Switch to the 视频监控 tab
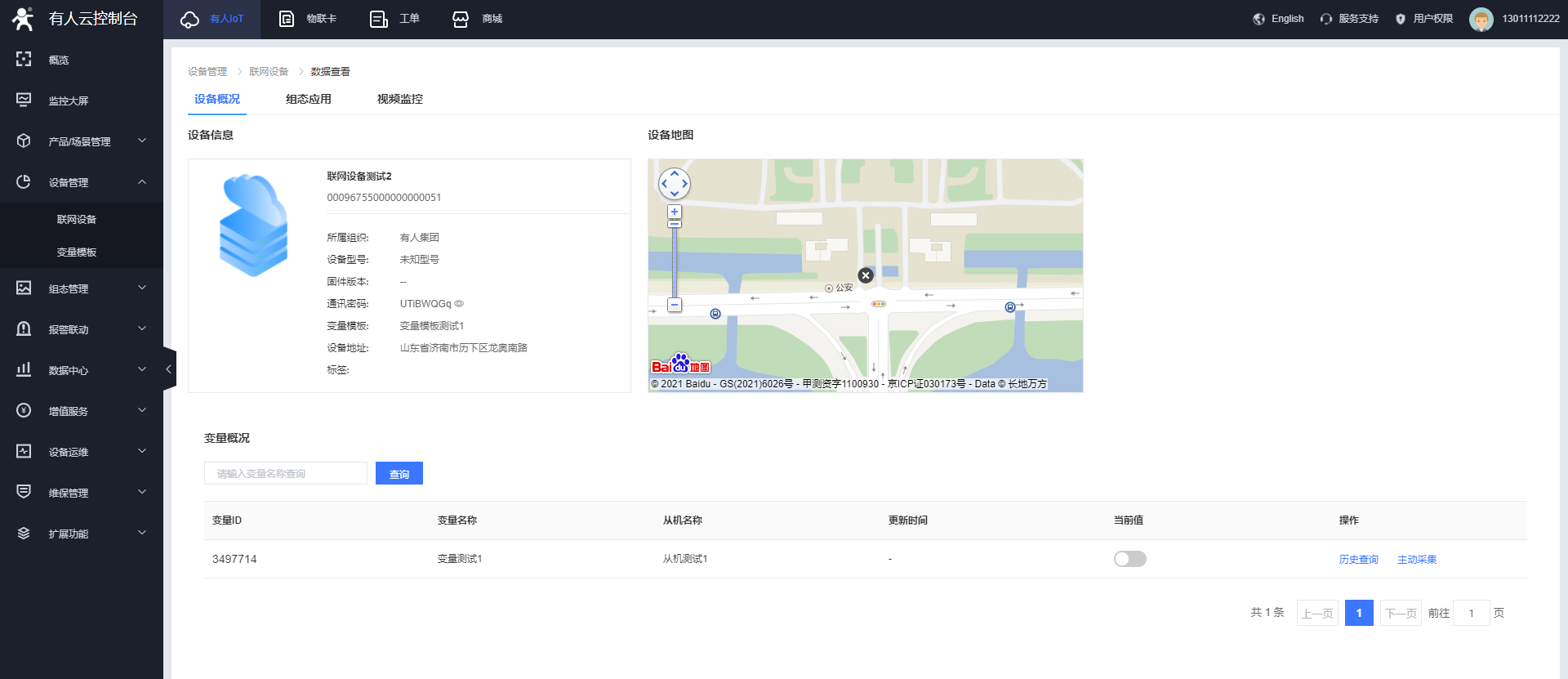The width and height of the screenshot is (1568, 679). point(399,99)
